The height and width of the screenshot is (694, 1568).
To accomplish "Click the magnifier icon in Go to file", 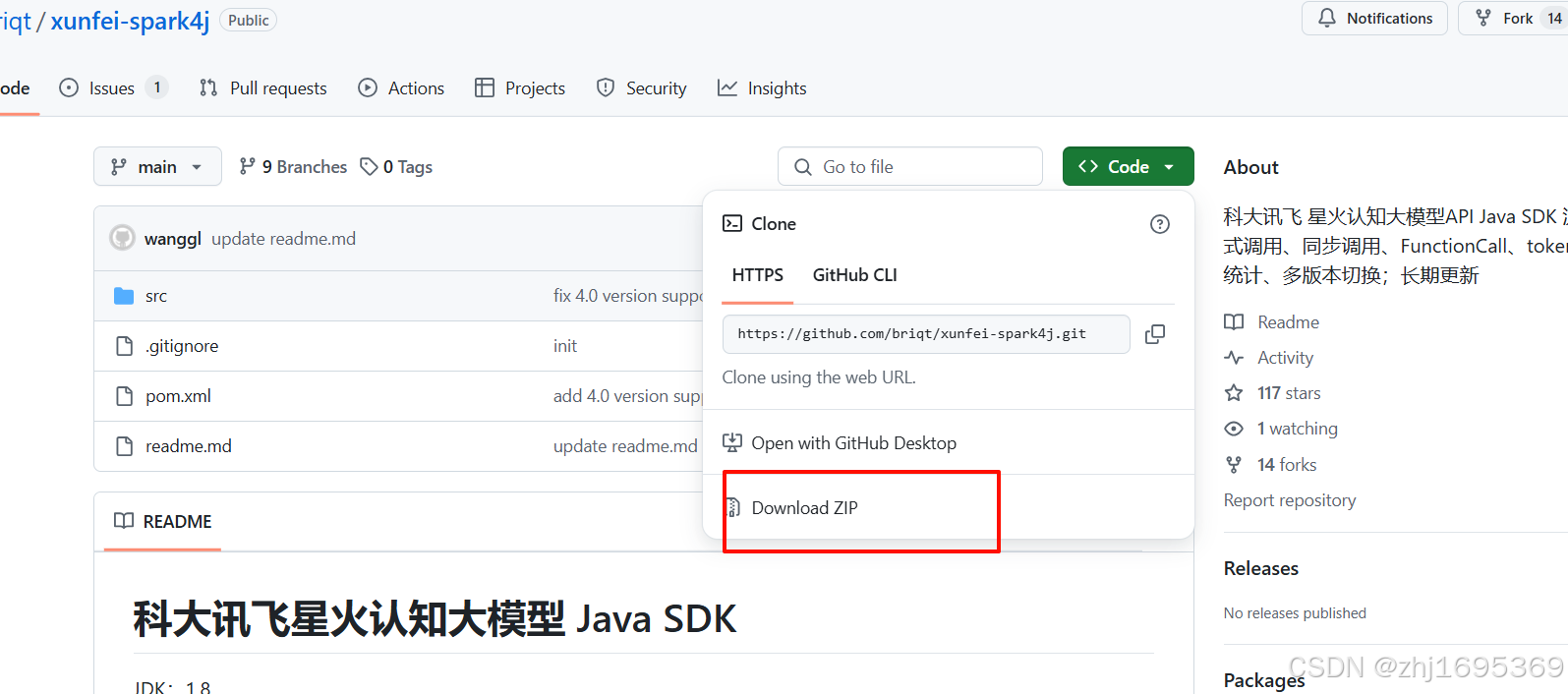I will click(803, 167).
